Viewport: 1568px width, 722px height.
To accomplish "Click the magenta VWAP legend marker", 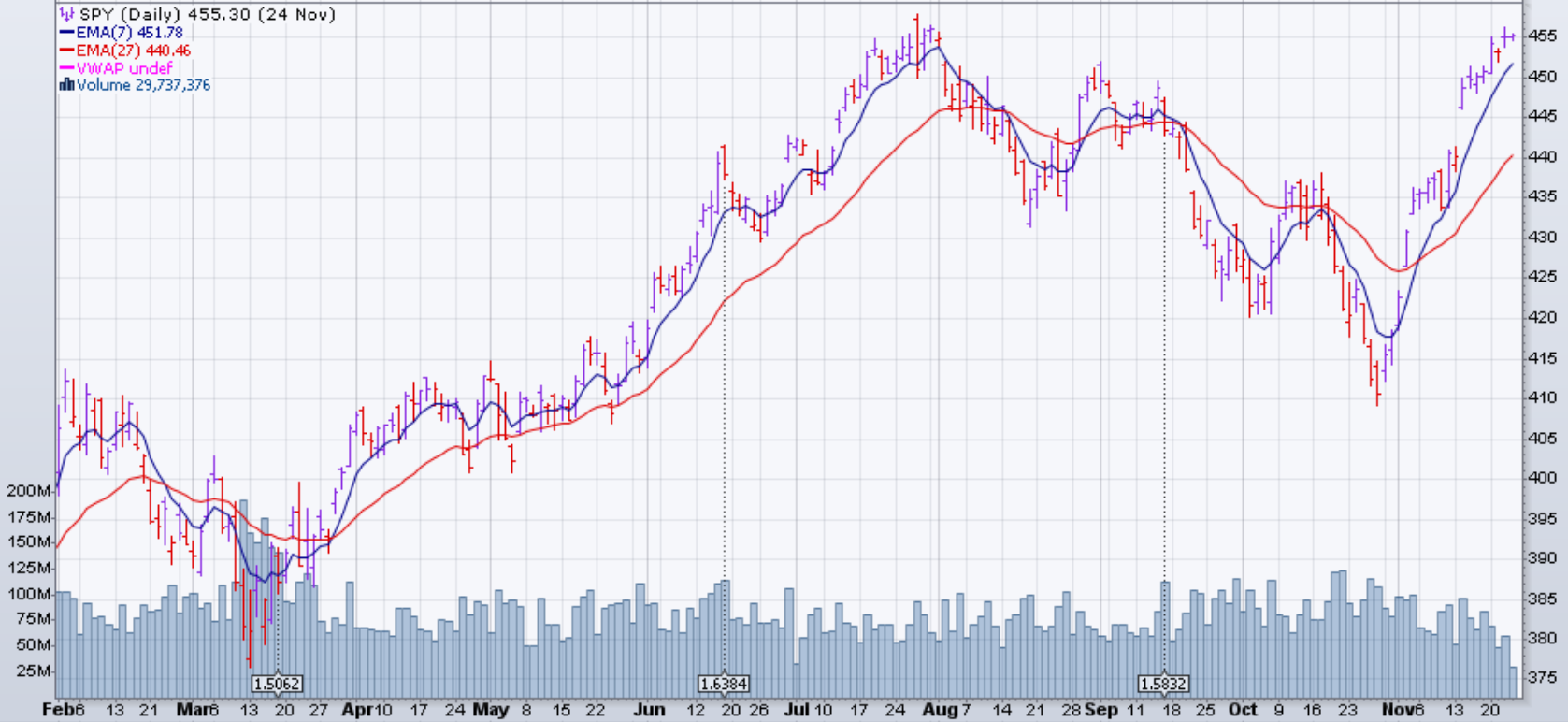I will [x=66, y=68].
